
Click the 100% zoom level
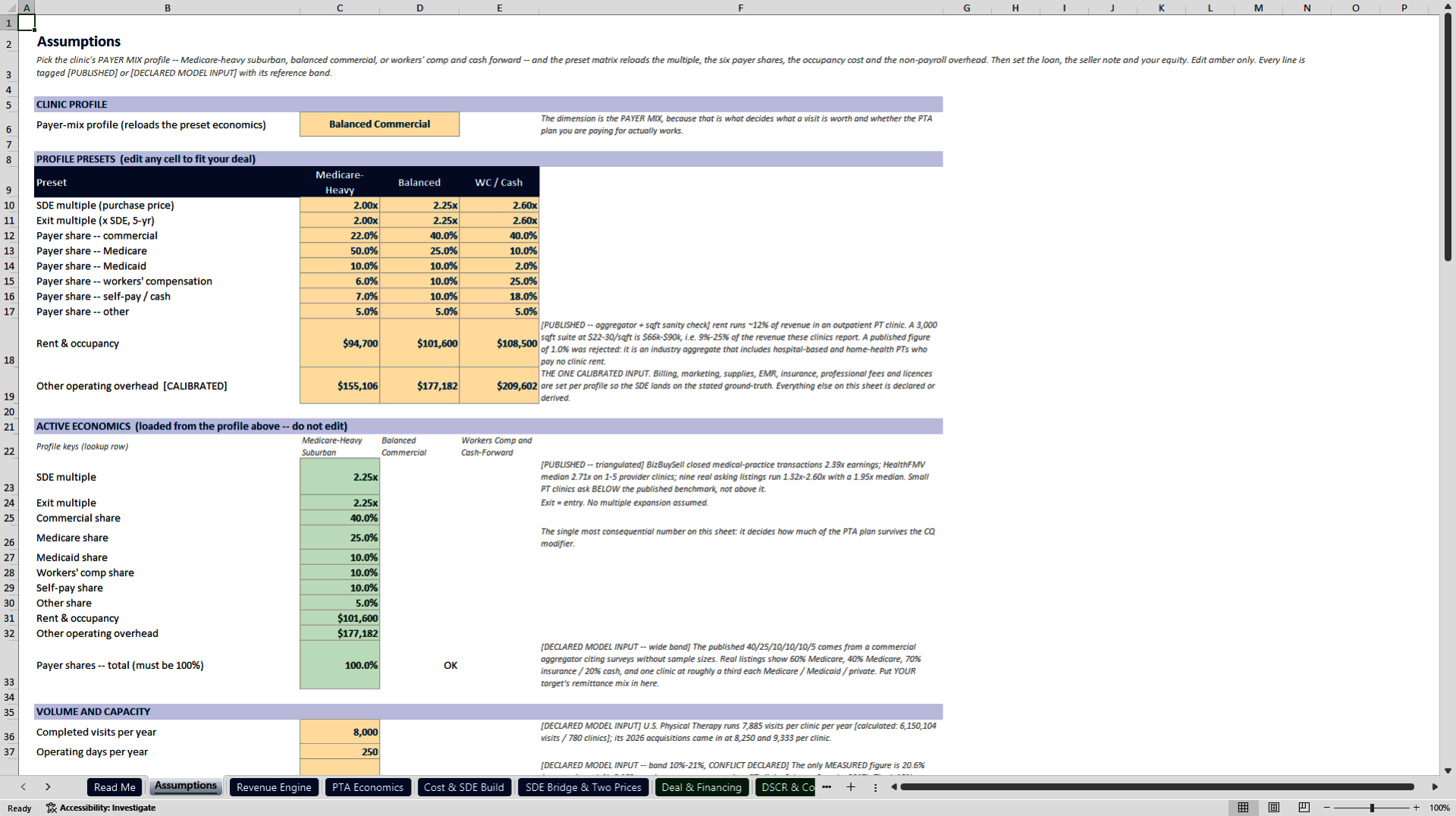[x=1439, y=808]
